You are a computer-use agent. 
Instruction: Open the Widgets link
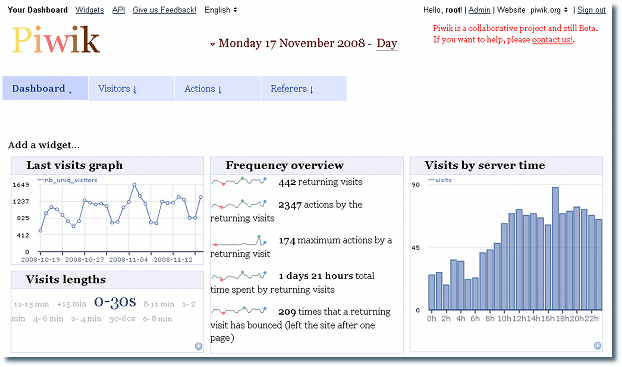(90, 10)
